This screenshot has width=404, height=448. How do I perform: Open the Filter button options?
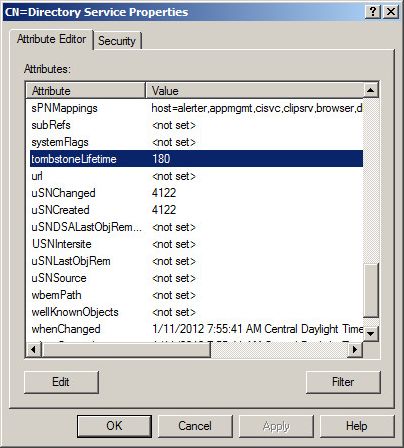click(x=343, y=382)
